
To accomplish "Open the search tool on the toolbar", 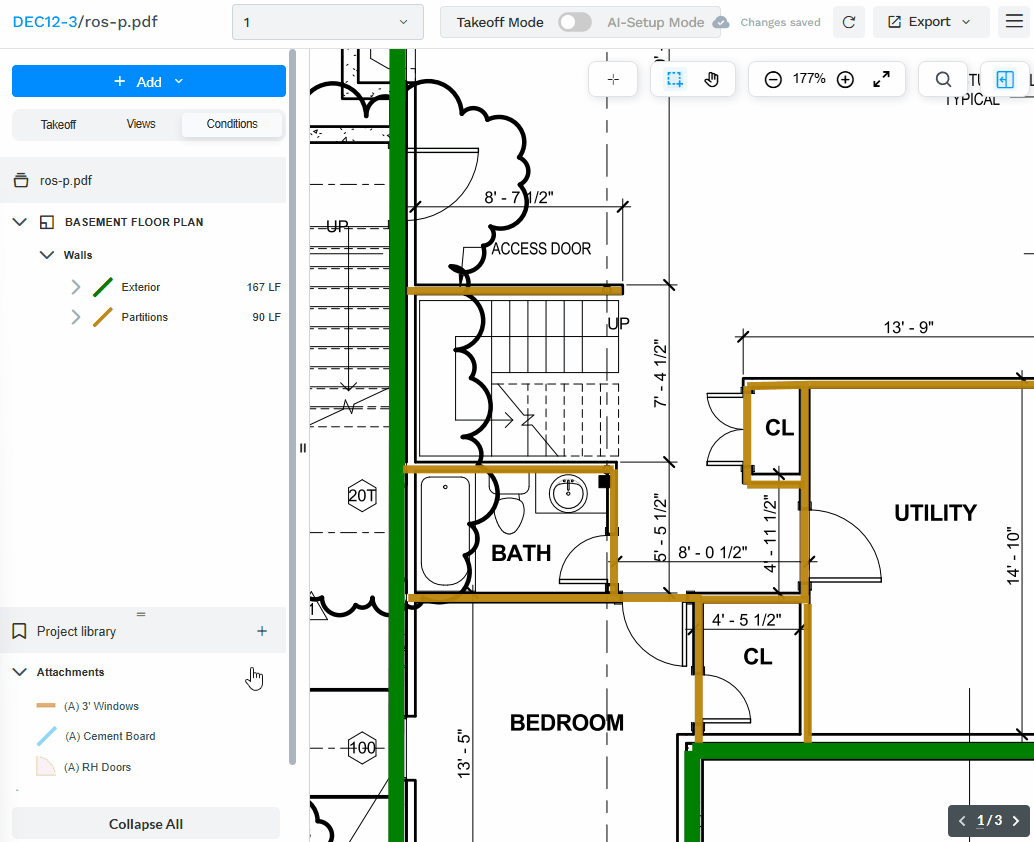I will (x=943, y=79).
